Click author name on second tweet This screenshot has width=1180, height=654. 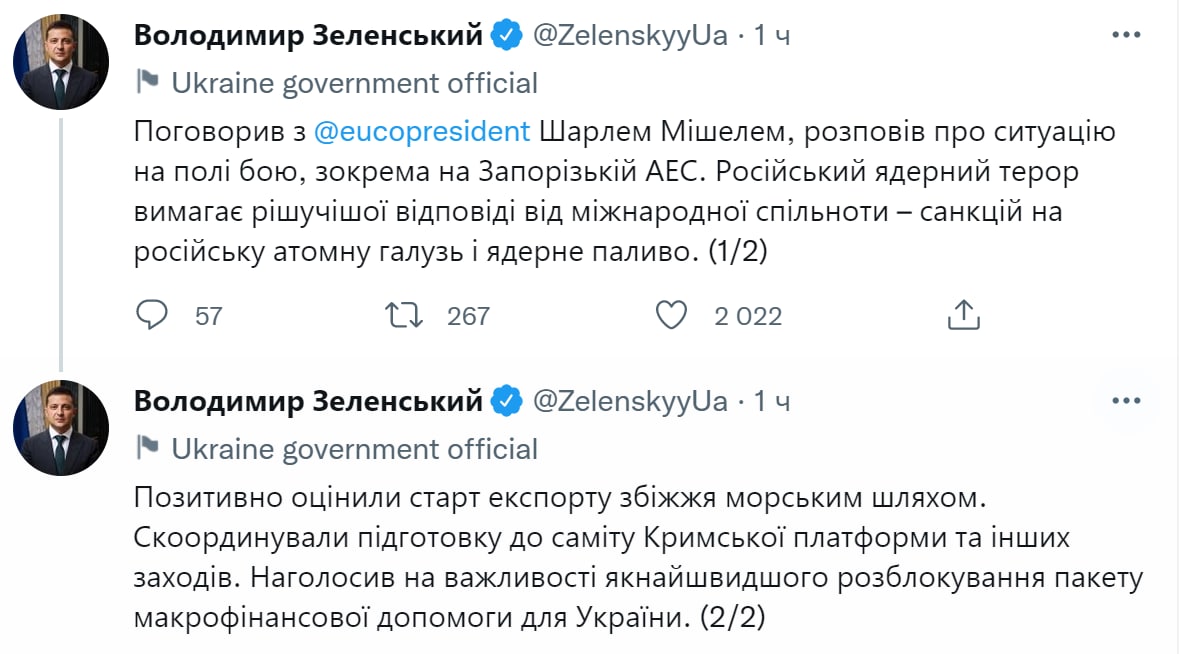[308, 402]
